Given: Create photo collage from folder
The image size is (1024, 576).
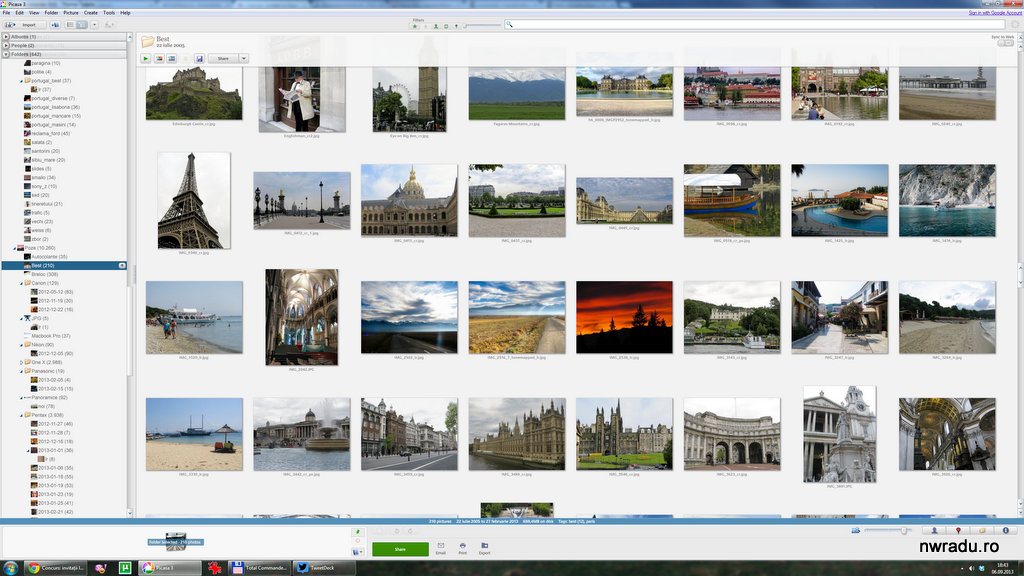Looking at the screenshot, I should tap(159, 58).
